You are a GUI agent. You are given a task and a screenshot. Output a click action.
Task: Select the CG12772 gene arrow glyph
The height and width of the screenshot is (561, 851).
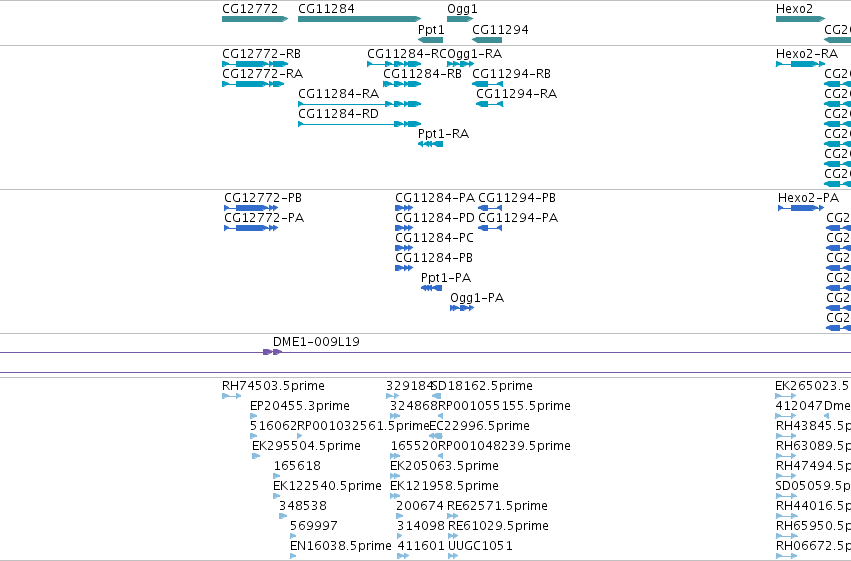click(255, 20)
